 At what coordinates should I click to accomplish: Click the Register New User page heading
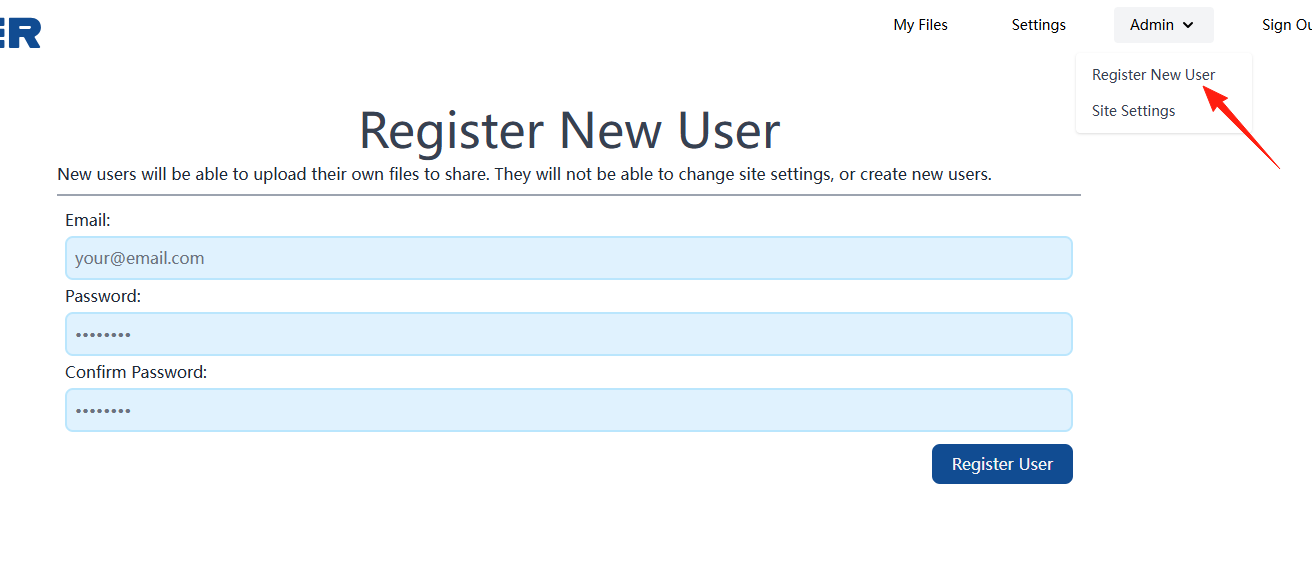[569, 130]
